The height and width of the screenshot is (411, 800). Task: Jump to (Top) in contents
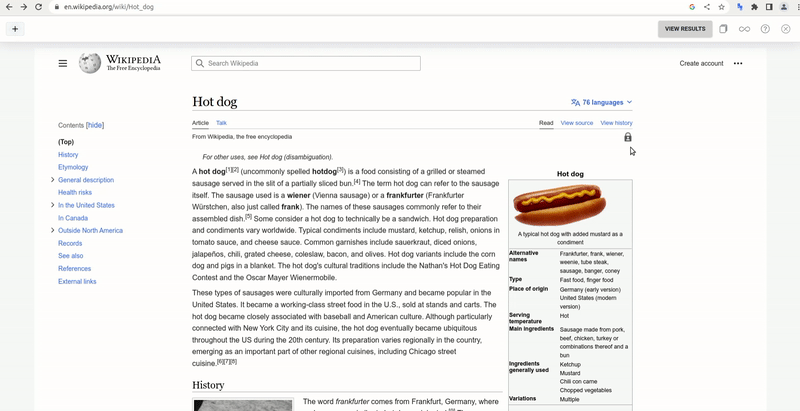tap(66, 142)
